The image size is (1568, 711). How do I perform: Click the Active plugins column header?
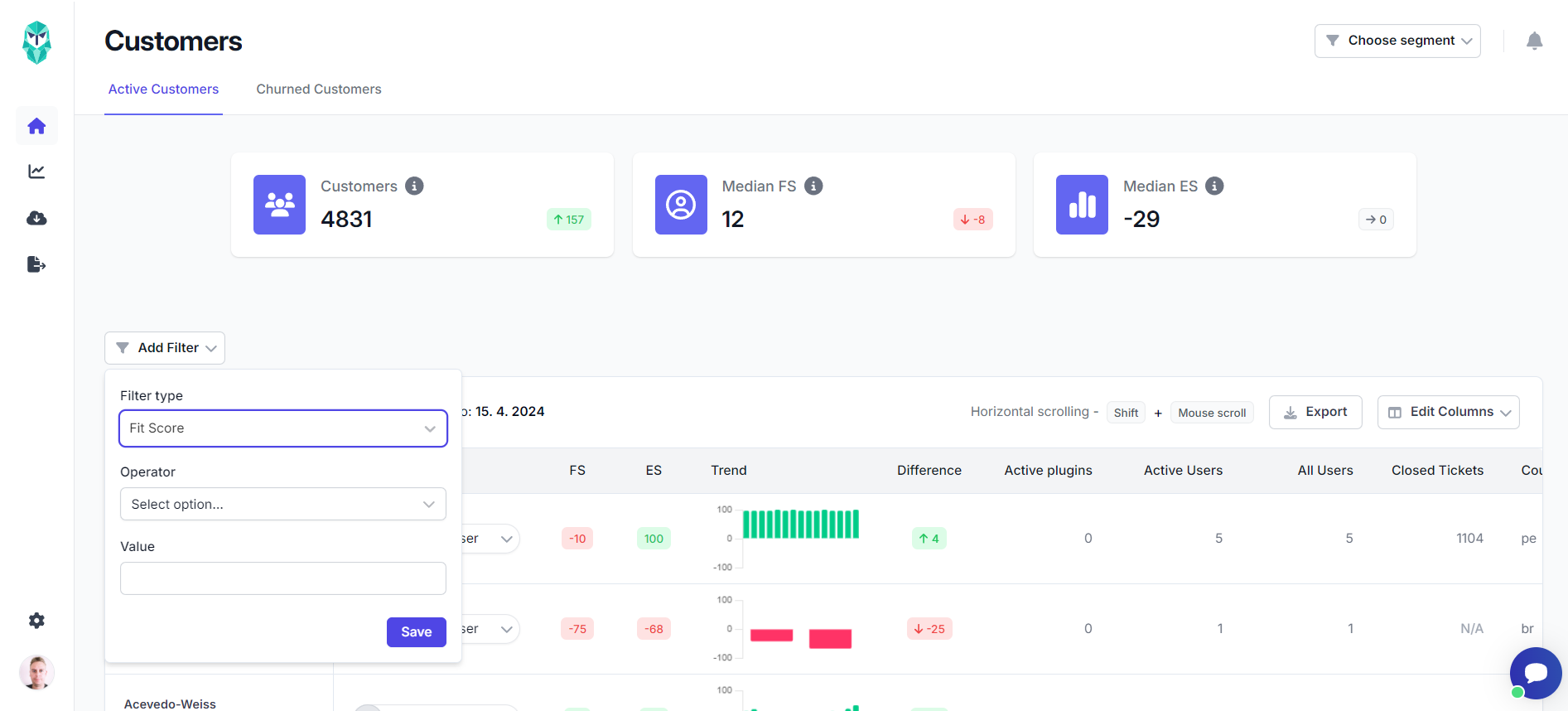[1048, 471]
